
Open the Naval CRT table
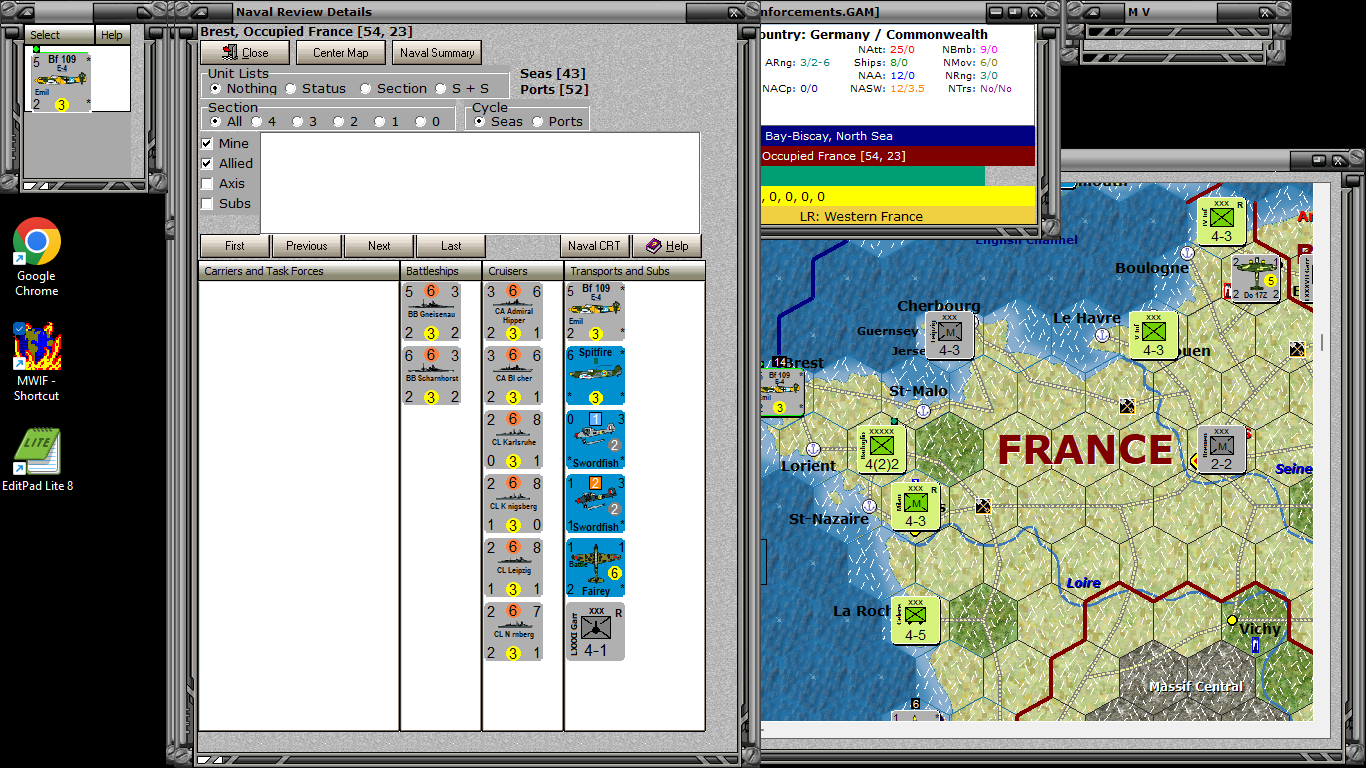[x=594, y=246]
